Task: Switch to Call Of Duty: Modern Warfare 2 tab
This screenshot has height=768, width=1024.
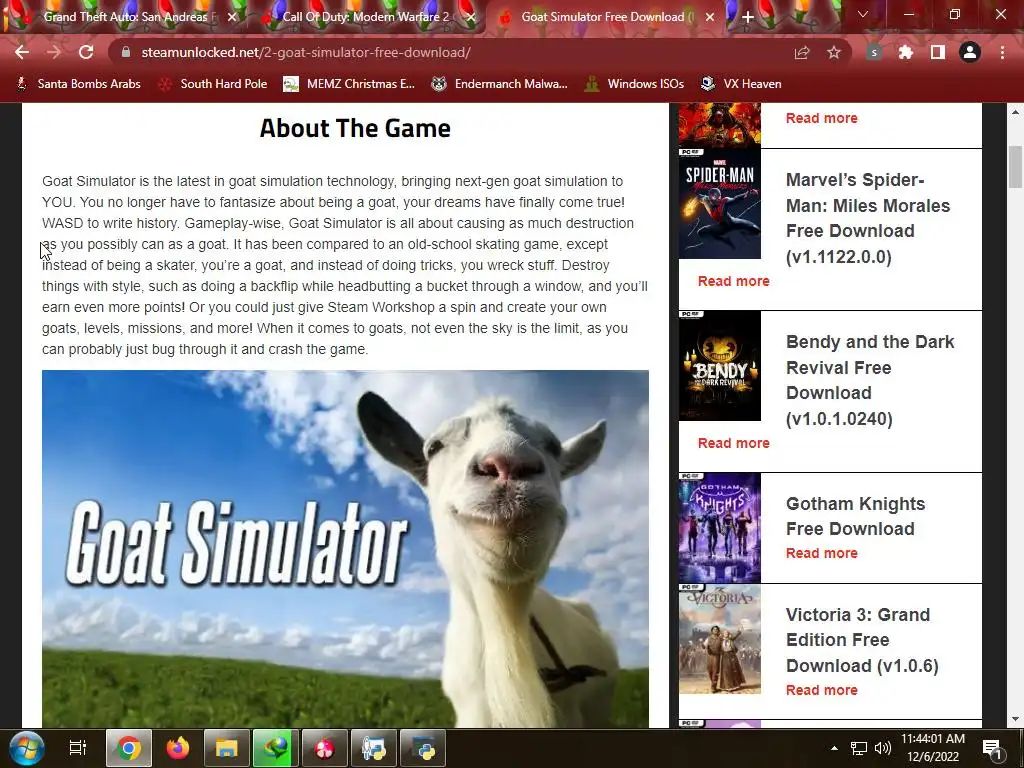Action: coord(366,17)
